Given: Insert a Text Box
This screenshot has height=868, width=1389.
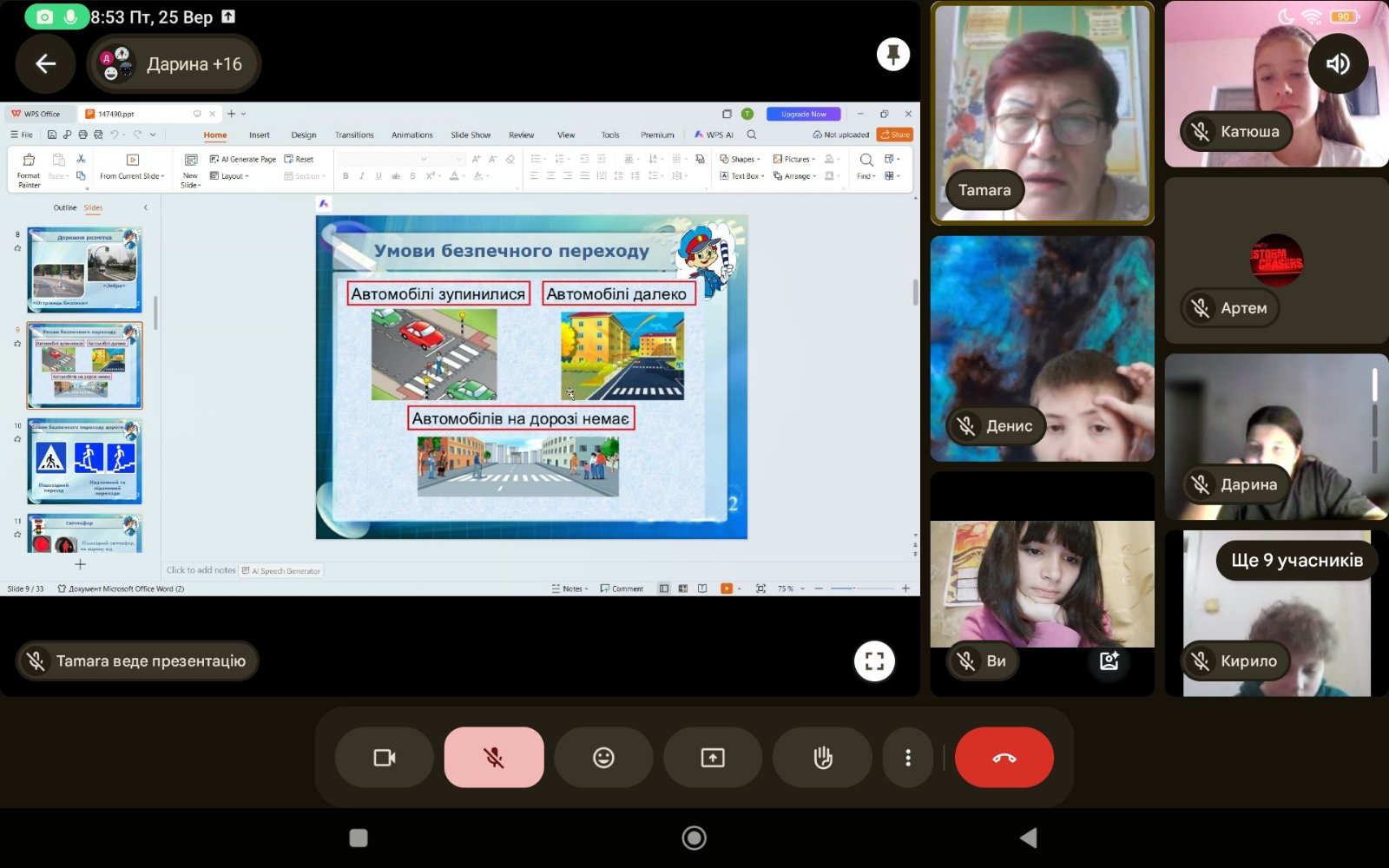Looking at the screenshot, I should click(741, 176).
